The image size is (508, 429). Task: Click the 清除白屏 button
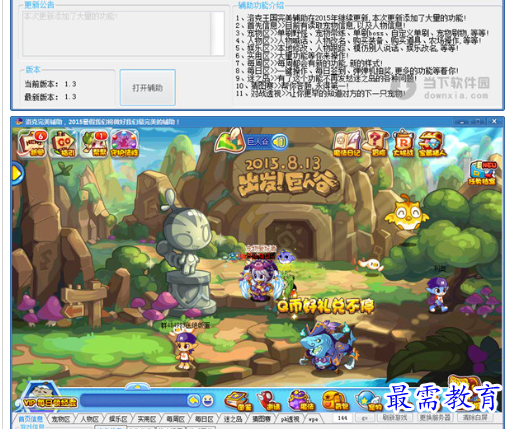pyautogui.click(x=475, y=417)
